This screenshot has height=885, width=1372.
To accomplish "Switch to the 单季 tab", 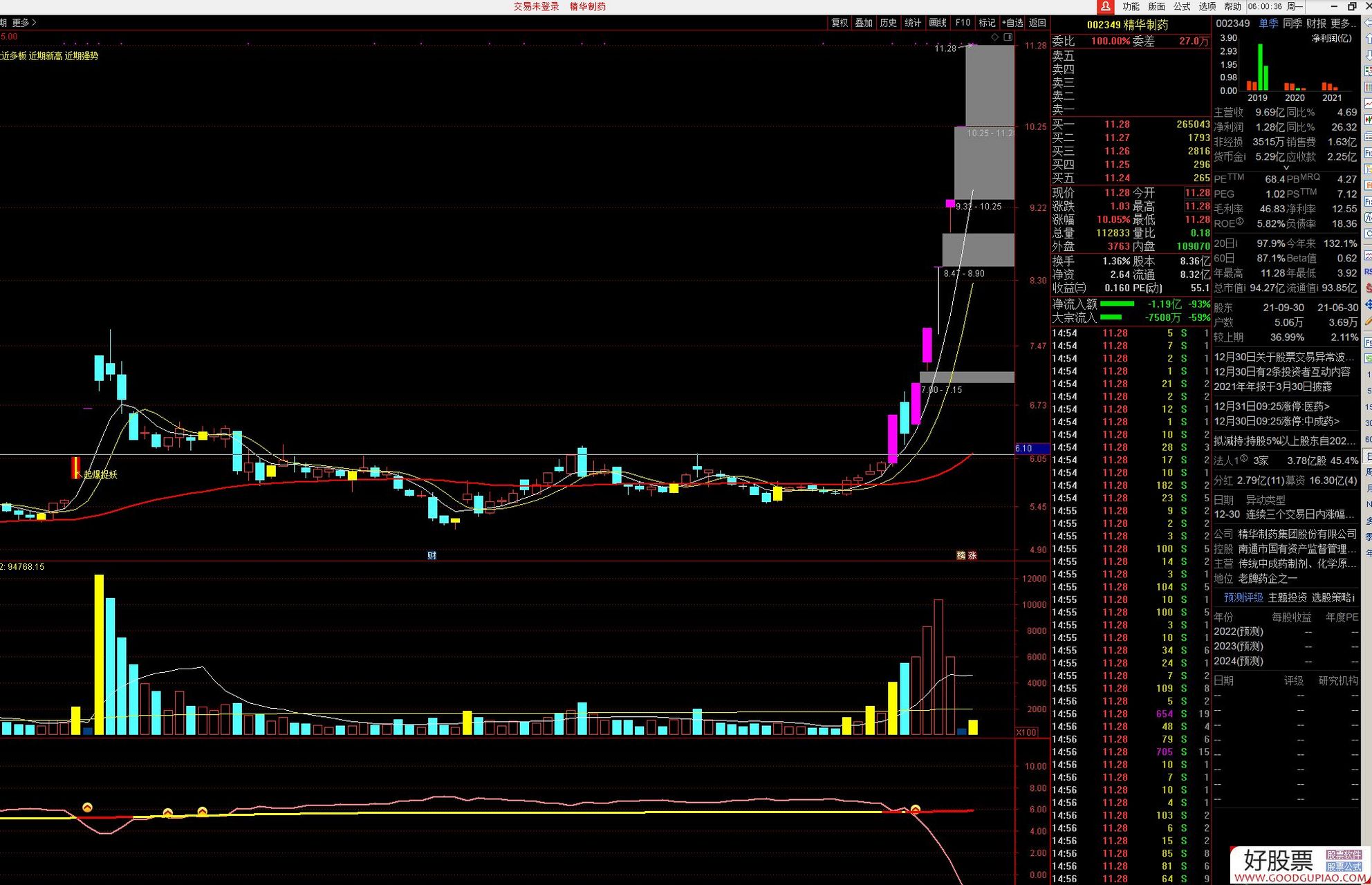I will [1268, 24].
